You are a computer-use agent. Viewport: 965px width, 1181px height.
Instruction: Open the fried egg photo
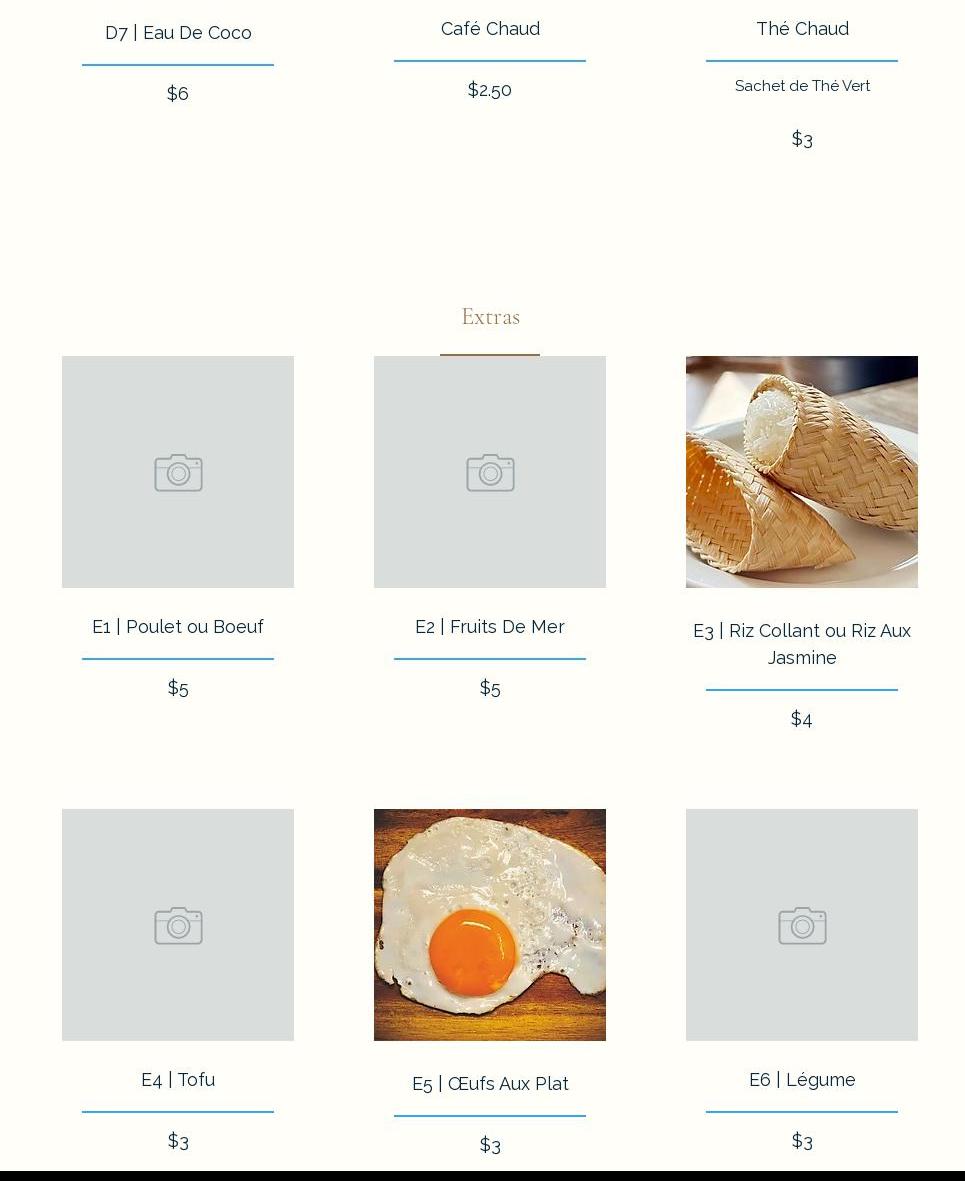pos(490,925)
